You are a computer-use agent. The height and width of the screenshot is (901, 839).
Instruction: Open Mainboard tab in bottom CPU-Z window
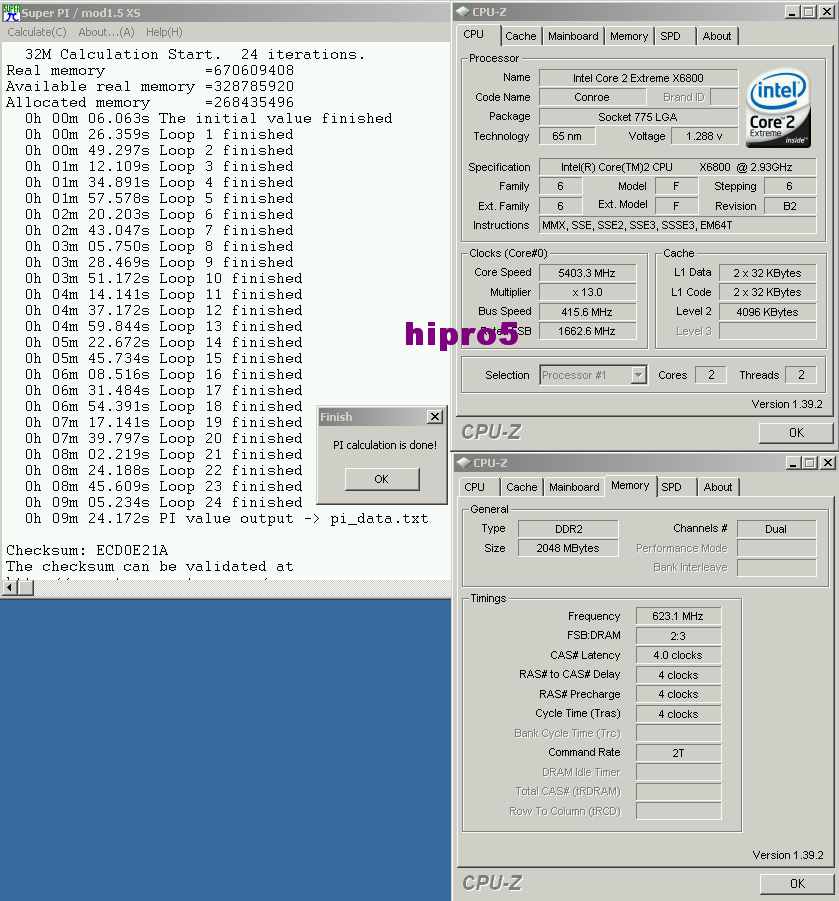click(x=574, y=487)
